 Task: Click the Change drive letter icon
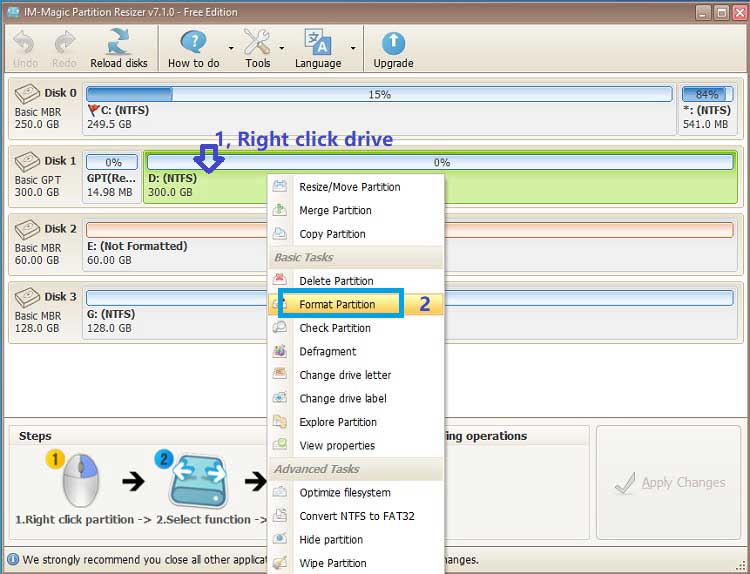[x=280, y=373]
